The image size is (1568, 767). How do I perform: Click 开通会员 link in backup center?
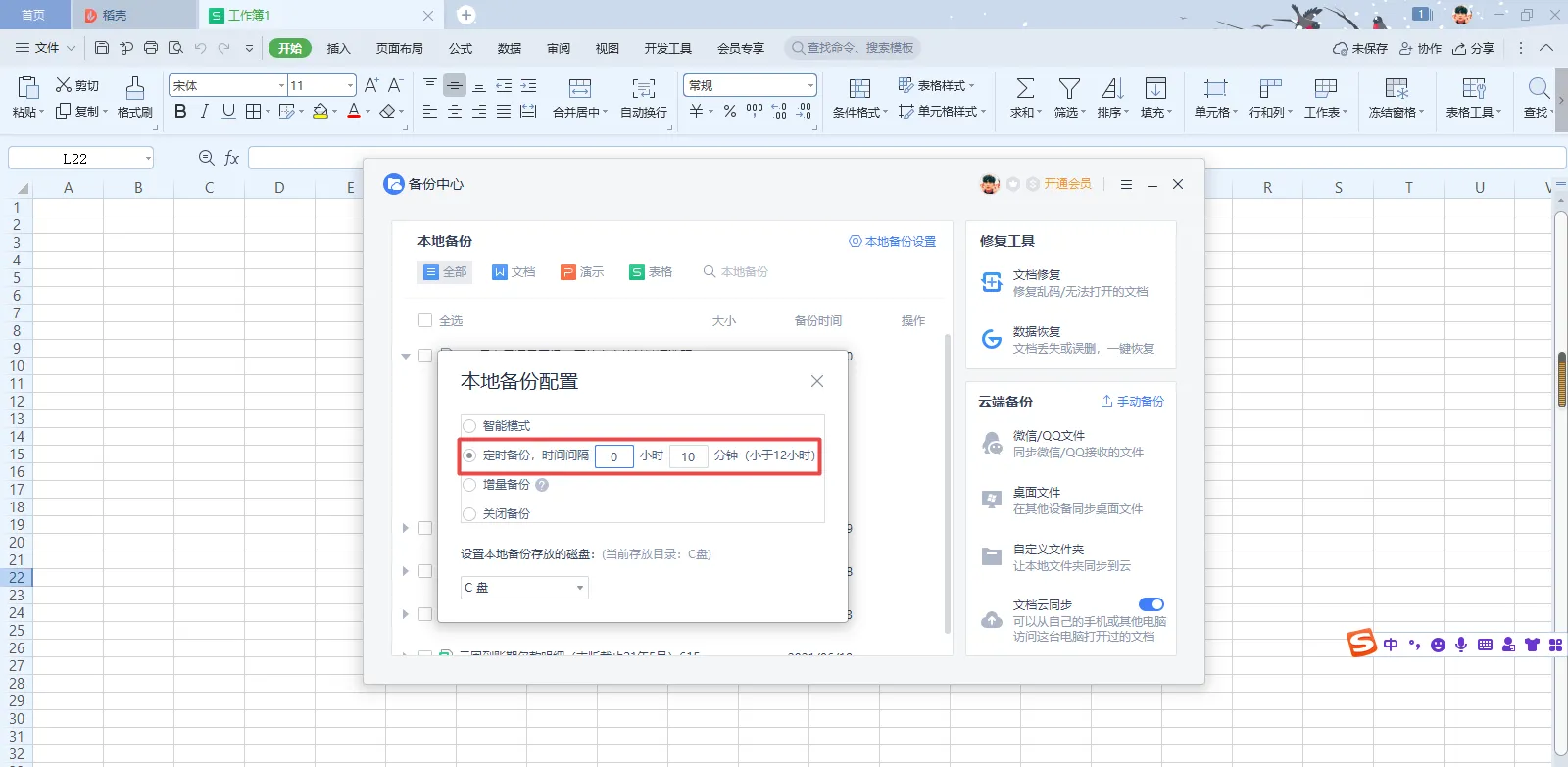(x=1067, y=184)
